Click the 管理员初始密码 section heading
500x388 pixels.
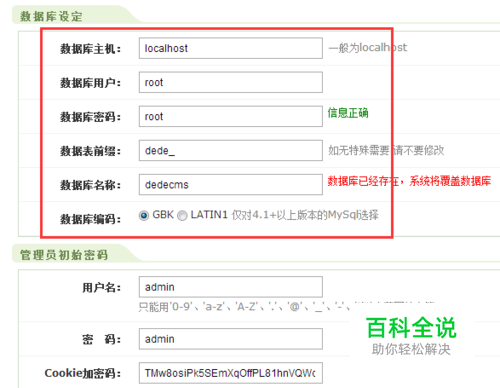click(64, 255)
